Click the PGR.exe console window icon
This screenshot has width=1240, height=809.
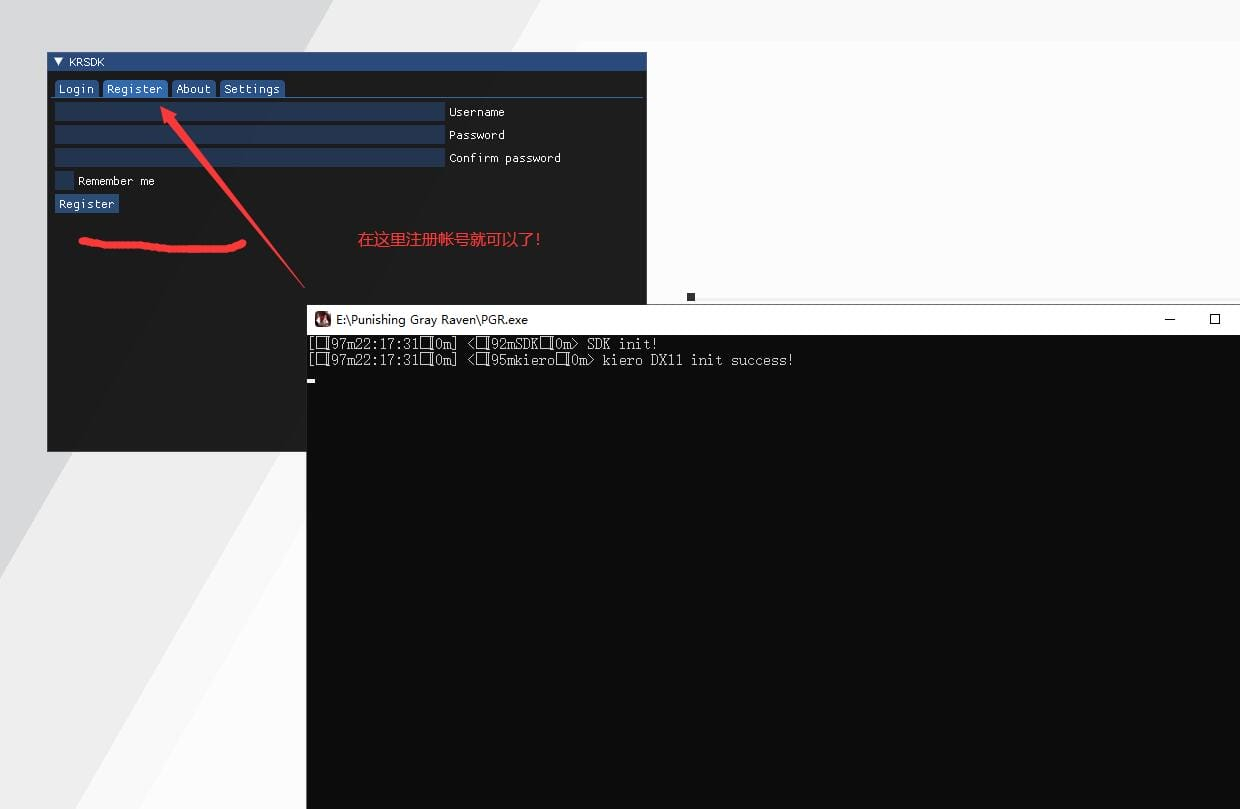point(323,319)
